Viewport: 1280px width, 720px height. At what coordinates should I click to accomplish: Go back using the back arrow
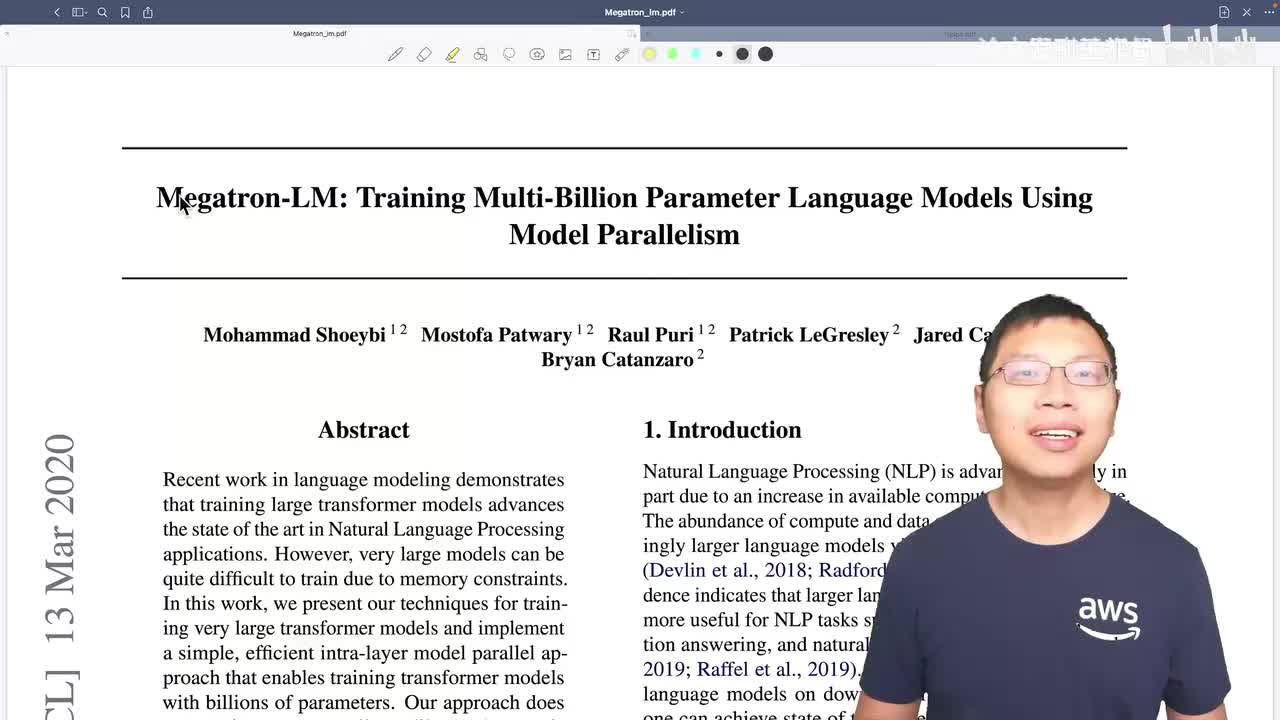[57, 12]
